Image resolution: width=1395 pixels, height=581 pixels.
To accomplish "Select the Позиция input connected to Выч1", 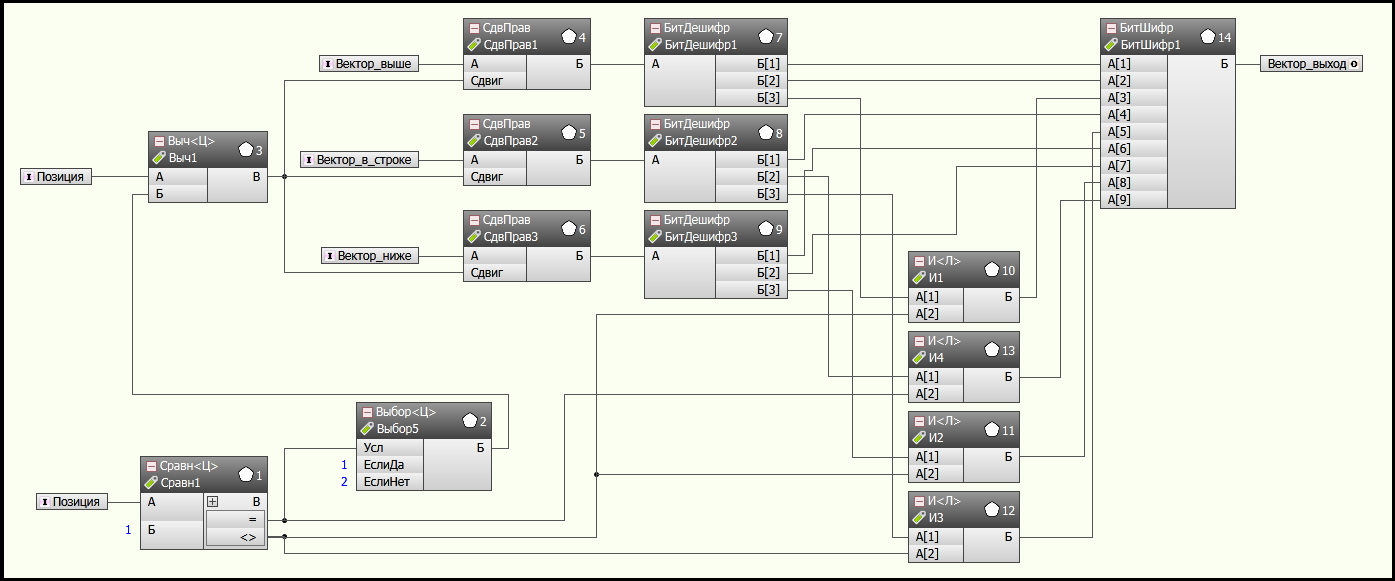I will click(56, 177).
